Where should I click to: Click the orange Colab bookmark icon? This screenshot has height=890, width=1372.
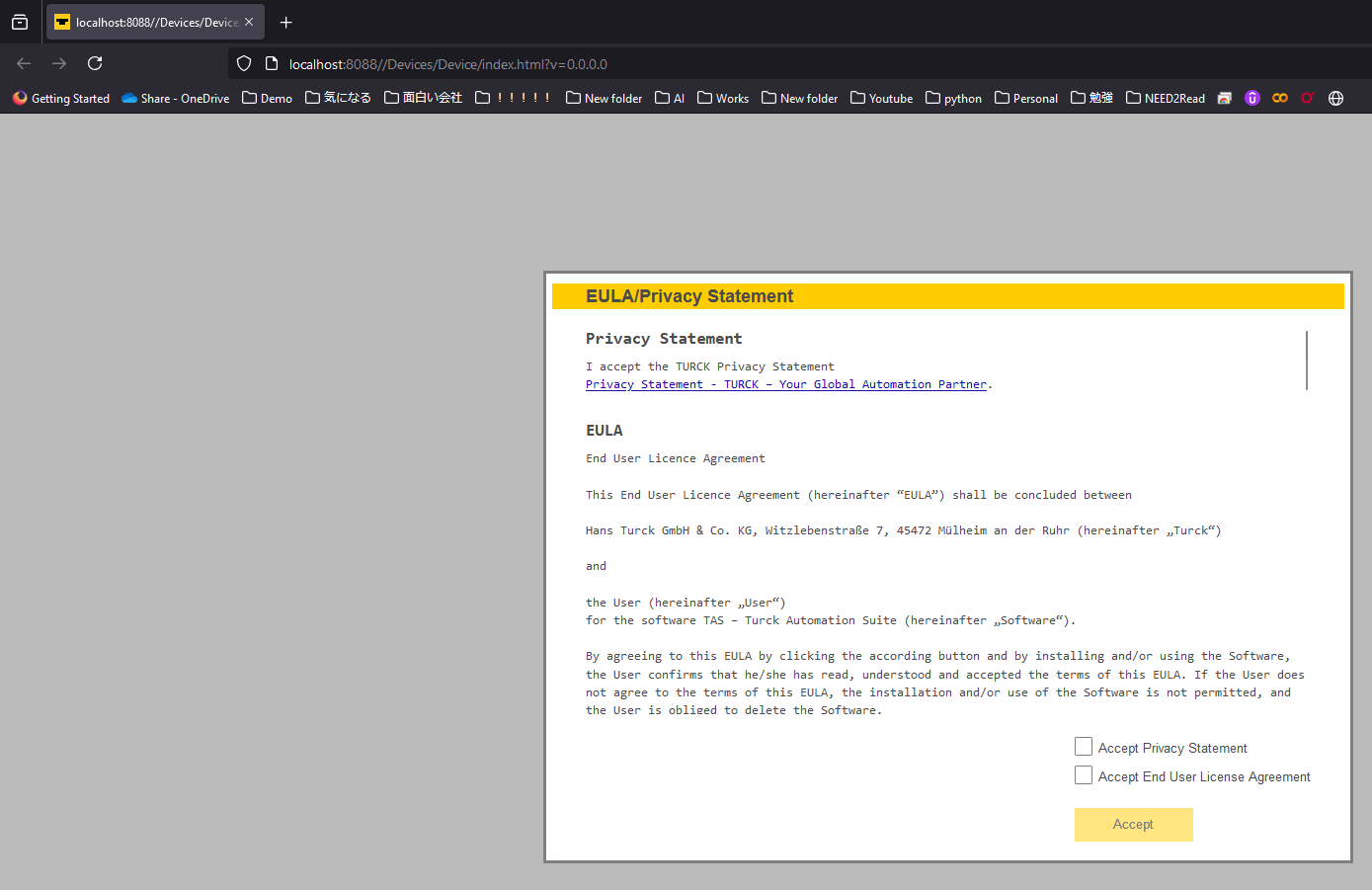[x=1280, y=98]
